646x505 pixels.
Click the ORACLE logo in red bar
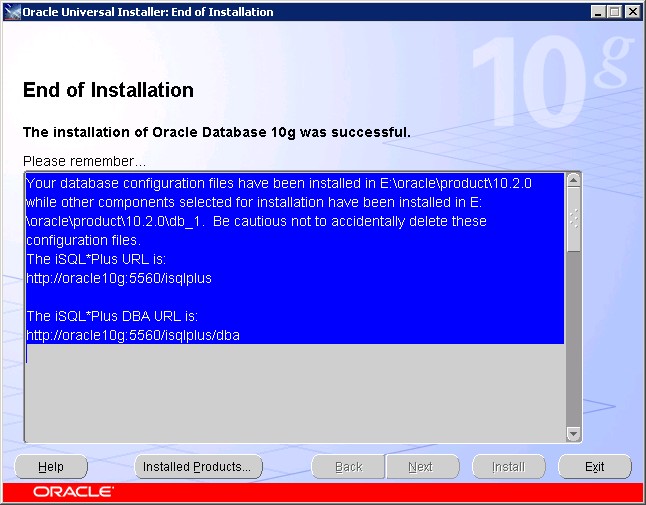click(x=73, y=492)
